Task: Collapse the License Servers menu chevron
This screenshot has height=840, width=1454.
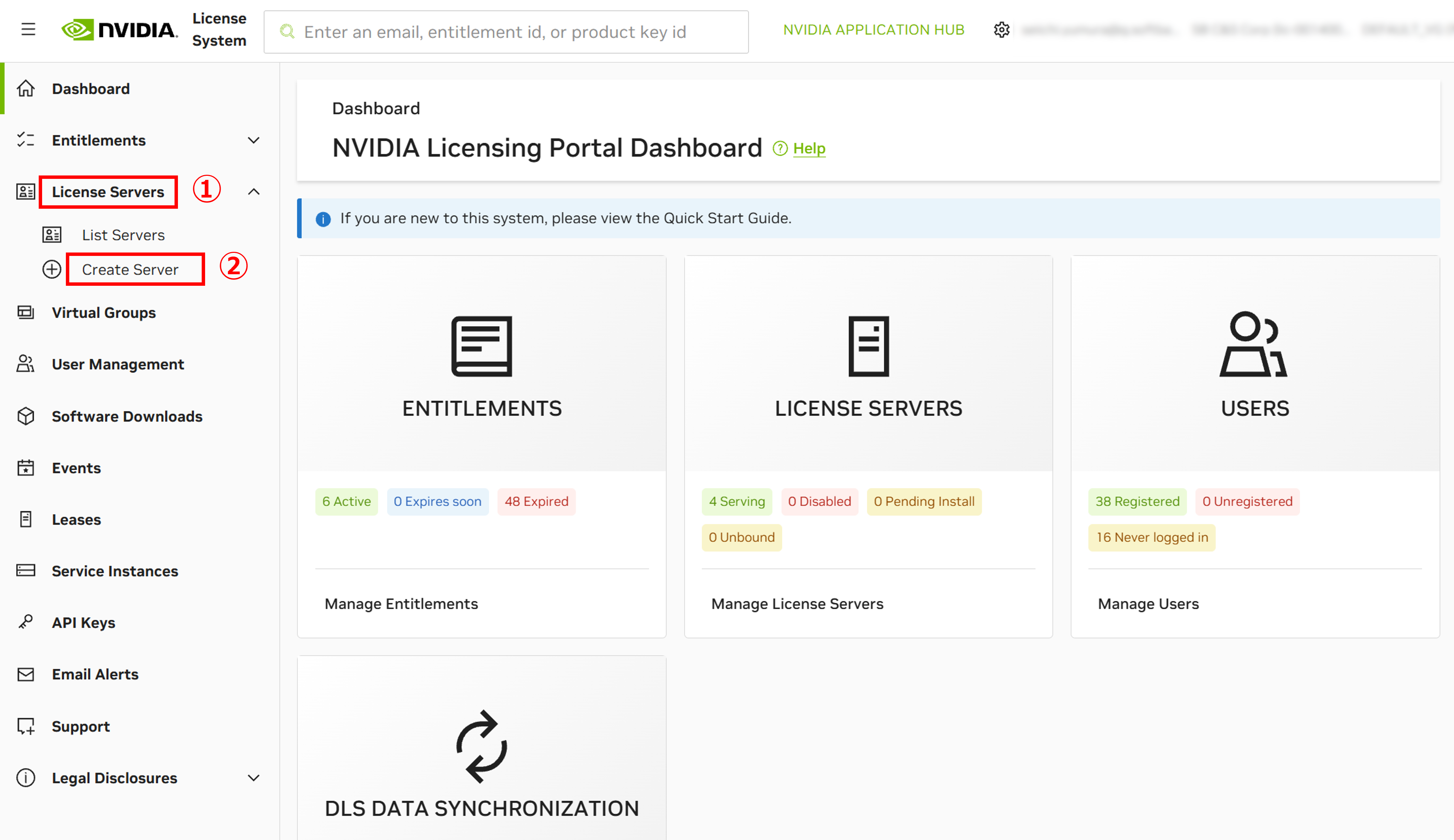Action: coord(254,192)
